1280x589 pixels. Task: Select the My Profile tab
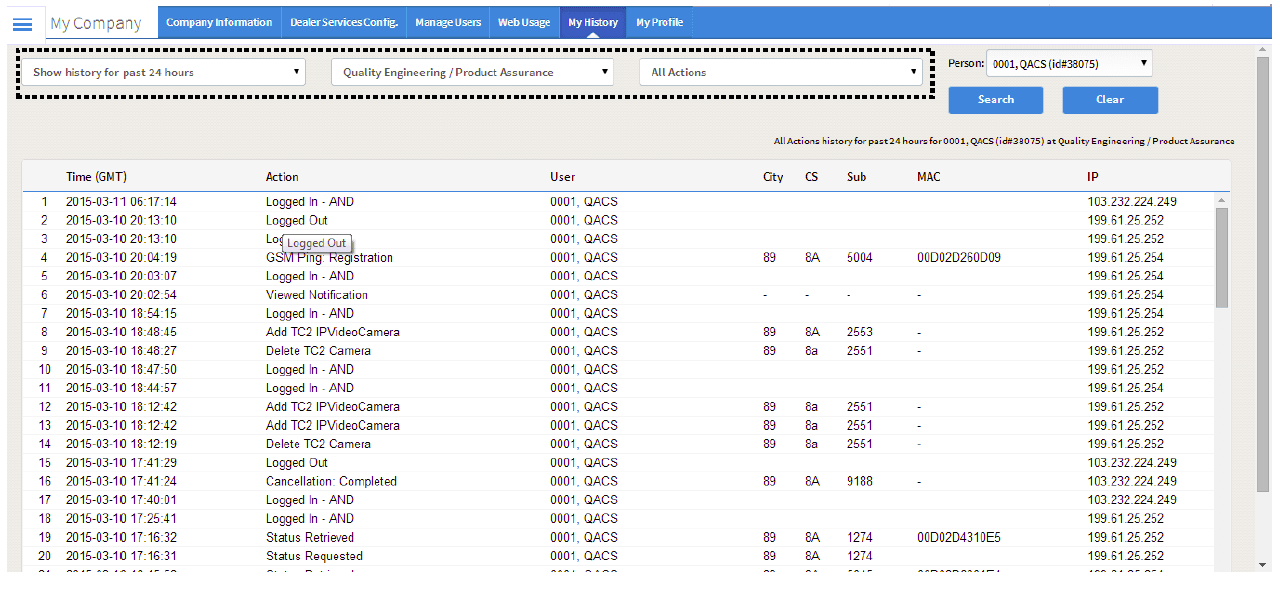[x=659, y=22]
